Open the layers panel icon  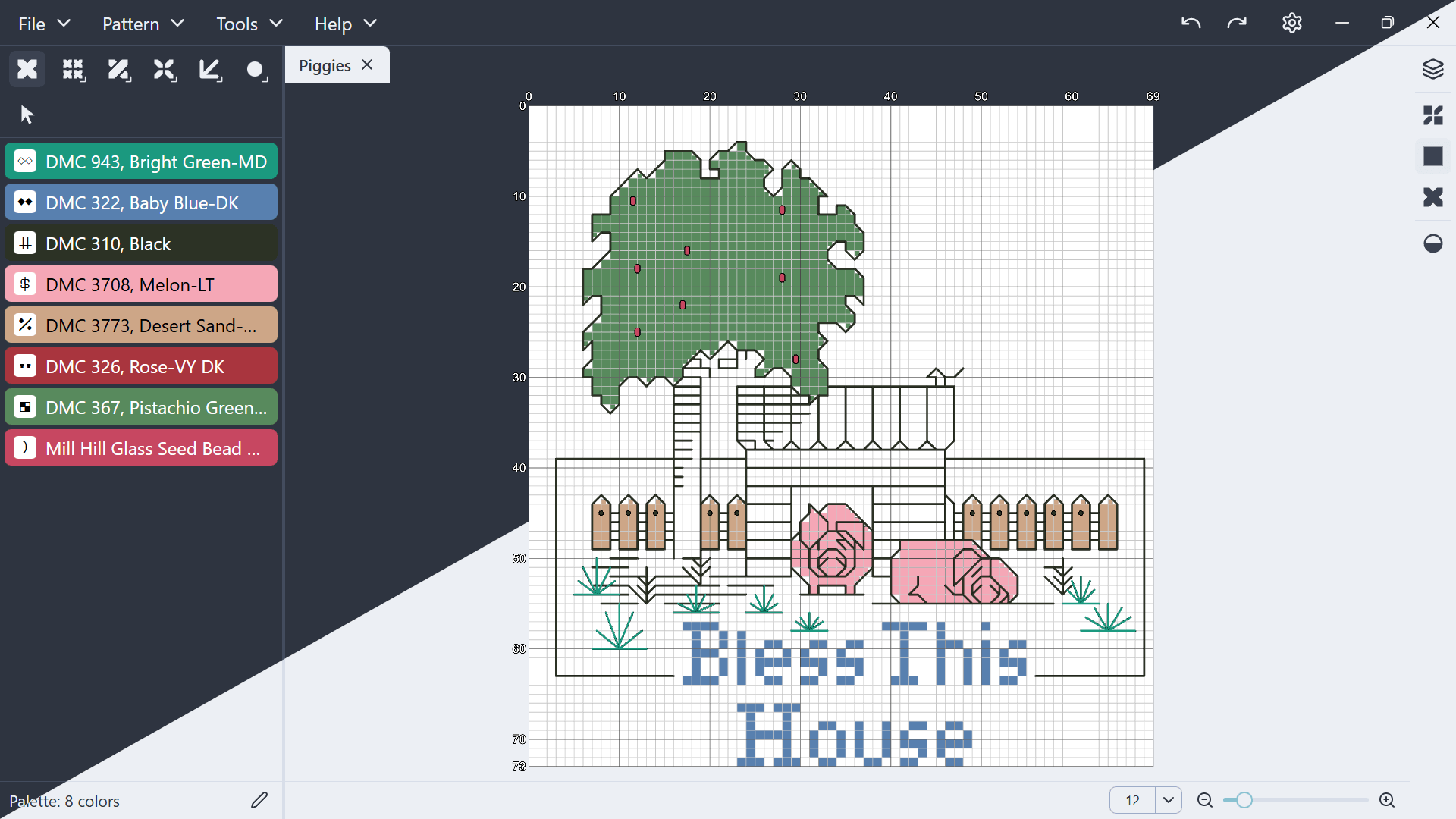coord(1432,69)
